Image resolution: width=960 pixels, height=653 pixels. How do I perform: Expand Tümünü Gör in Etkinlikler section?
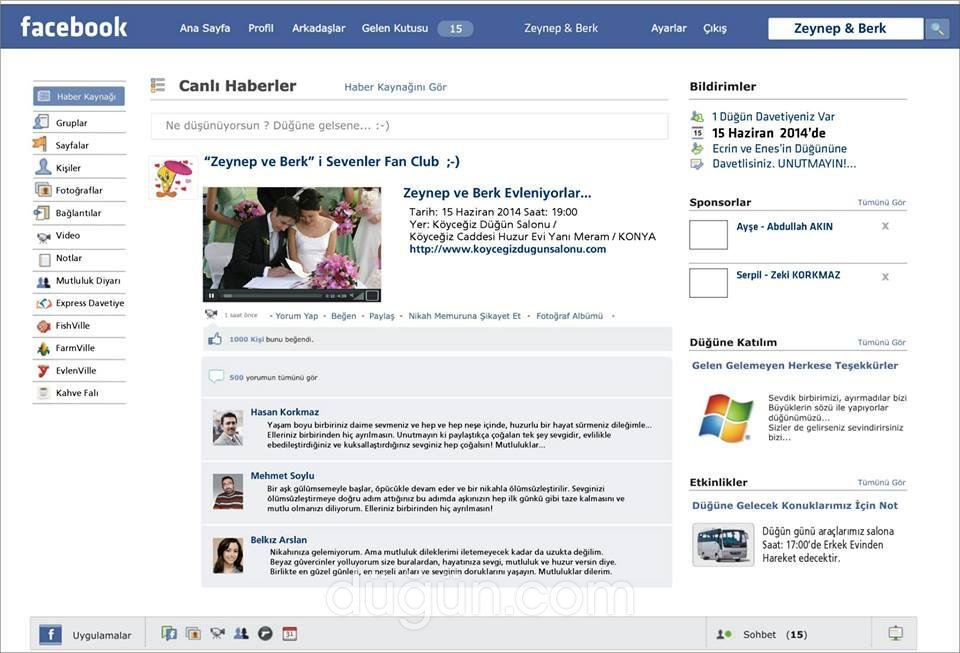pos(881,483)
